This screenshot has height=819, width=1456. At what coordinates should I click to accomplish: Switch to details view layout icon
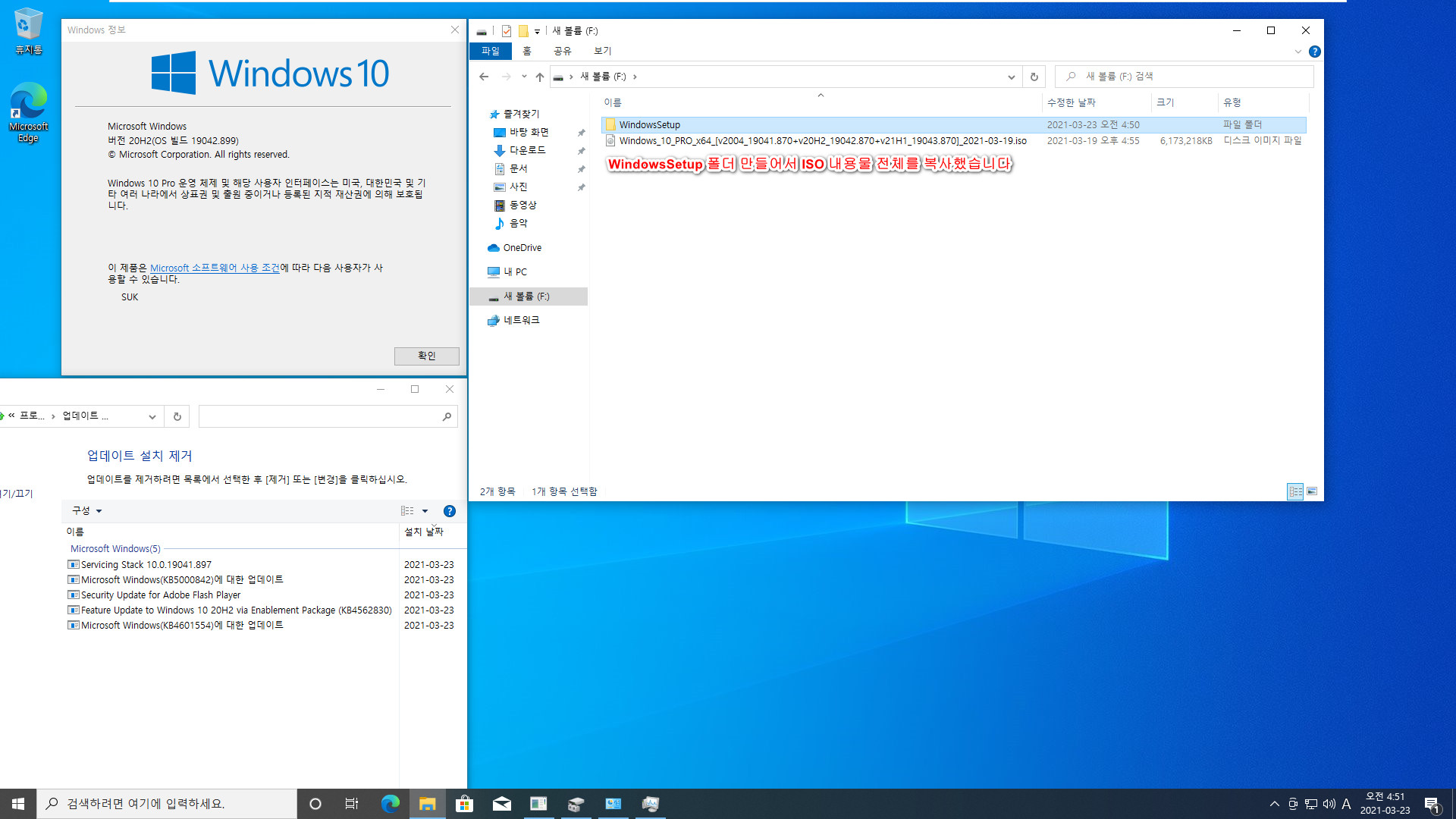point(1295,491)
